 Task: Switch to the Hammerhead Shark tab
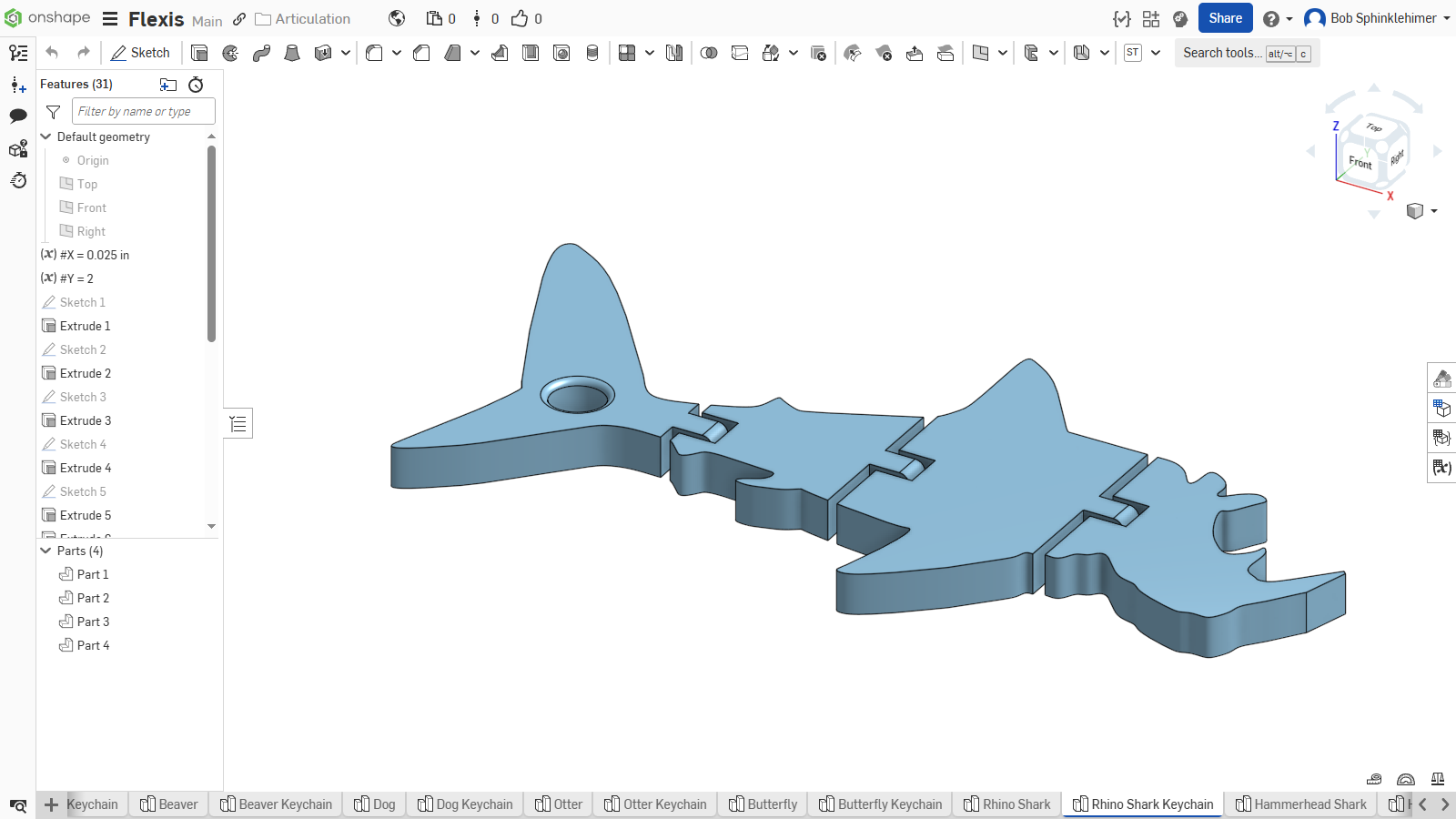1300,804
